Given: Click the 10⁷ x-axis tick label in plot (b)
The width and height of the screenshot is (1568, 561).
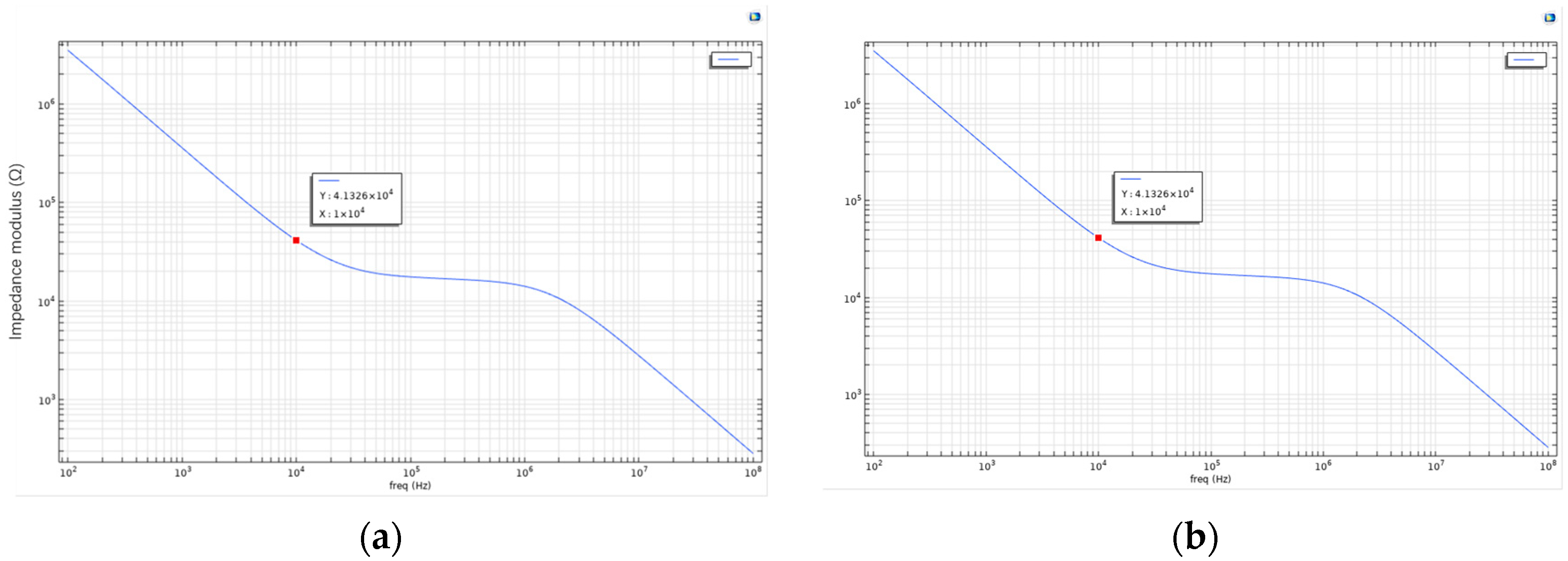Looking at the screenshot, I should pos(1435,466).
